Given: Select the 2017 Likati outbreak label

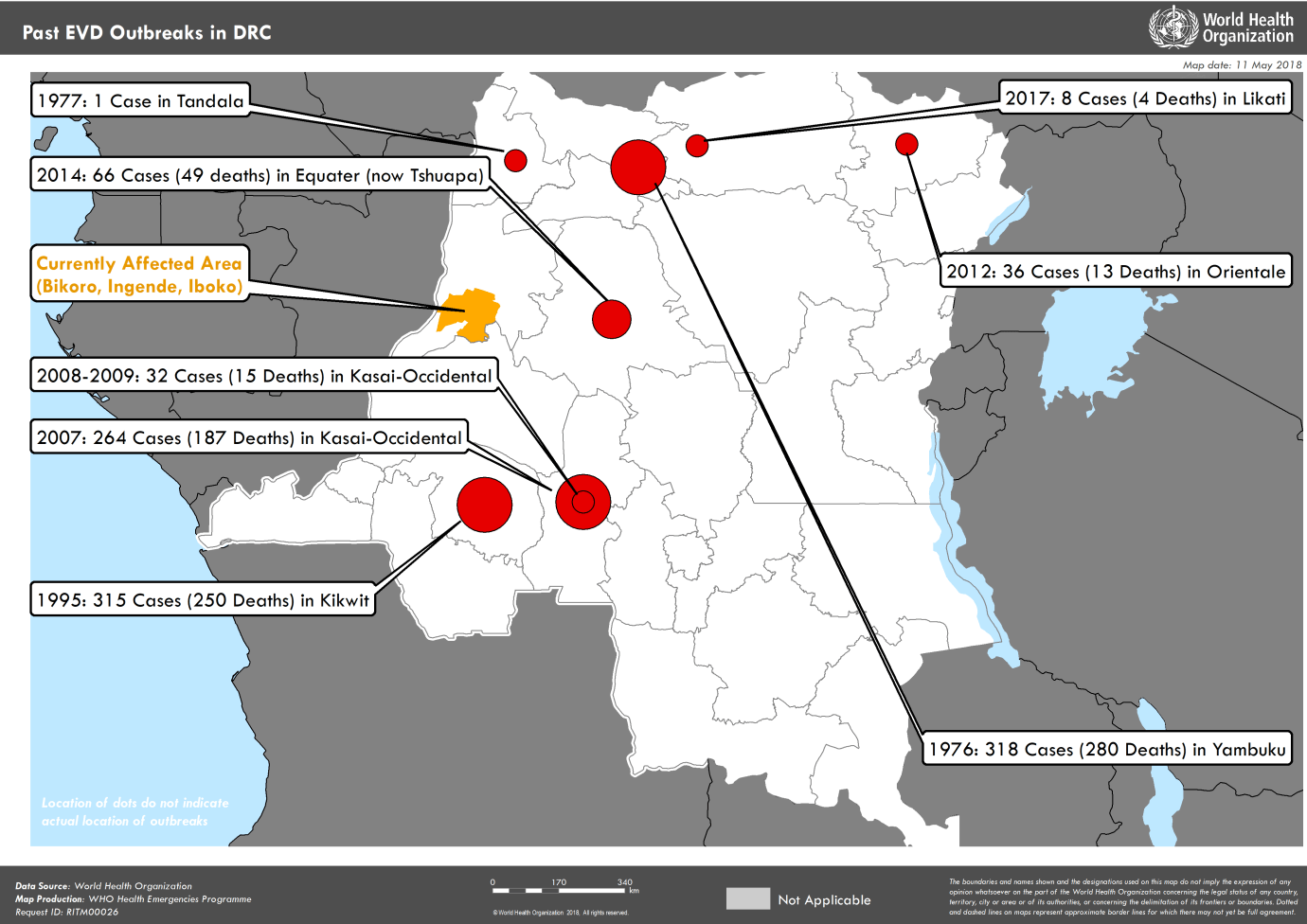Looking at the screenshot, I should pyautogui.click(x=1145, y=98).
